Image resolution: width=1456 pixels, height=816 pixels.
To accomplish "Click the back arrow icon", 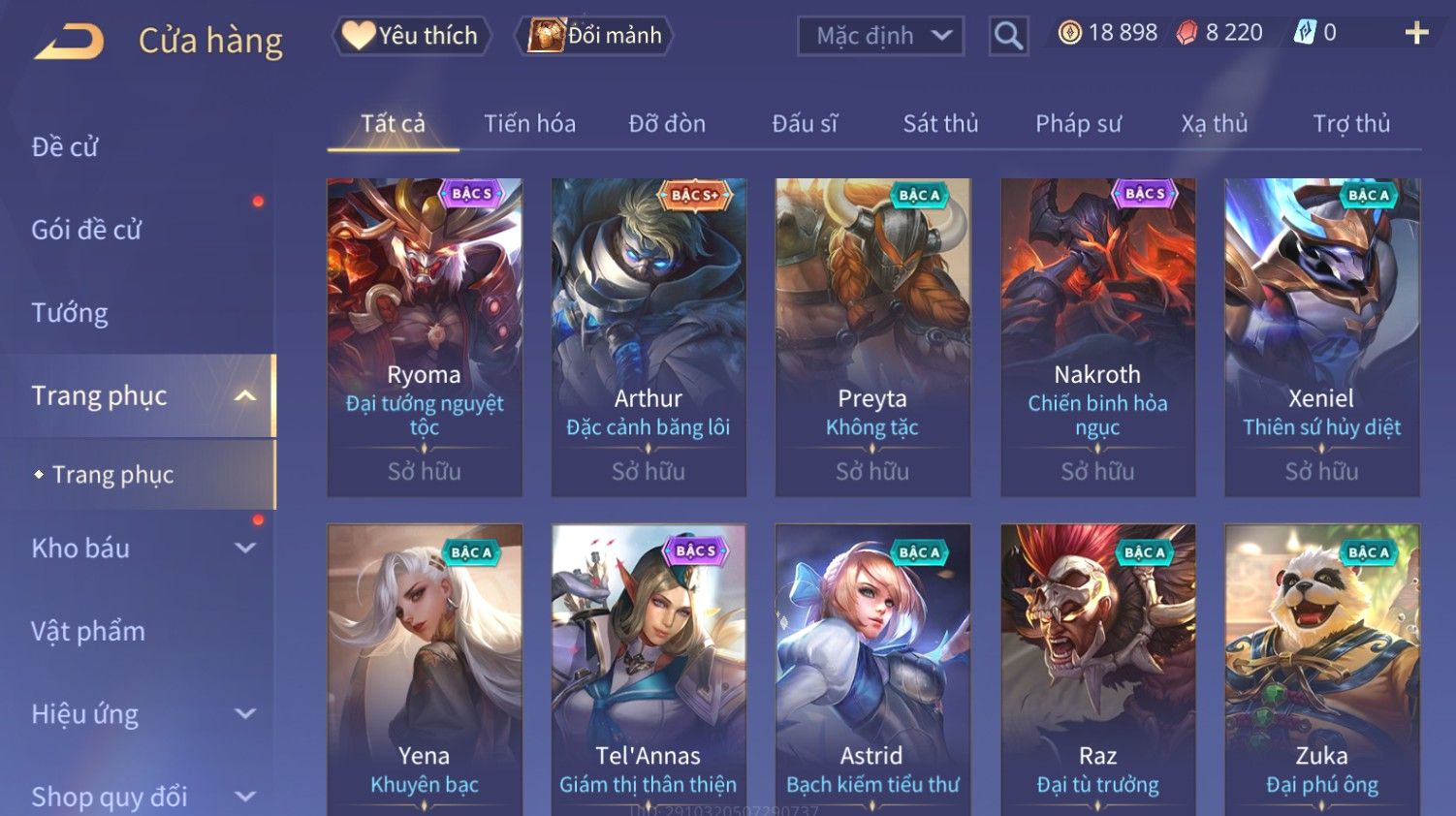I will pos(69,41).
